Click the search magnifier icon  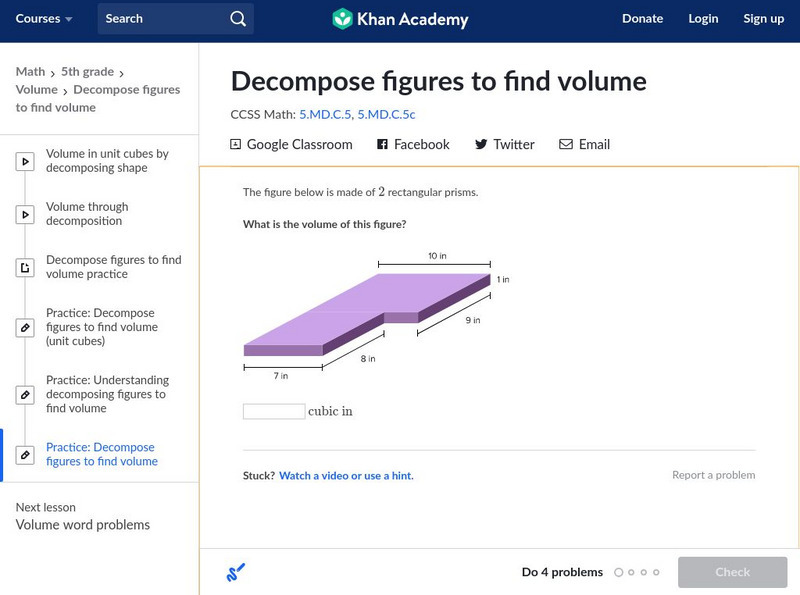pos(237,19)
